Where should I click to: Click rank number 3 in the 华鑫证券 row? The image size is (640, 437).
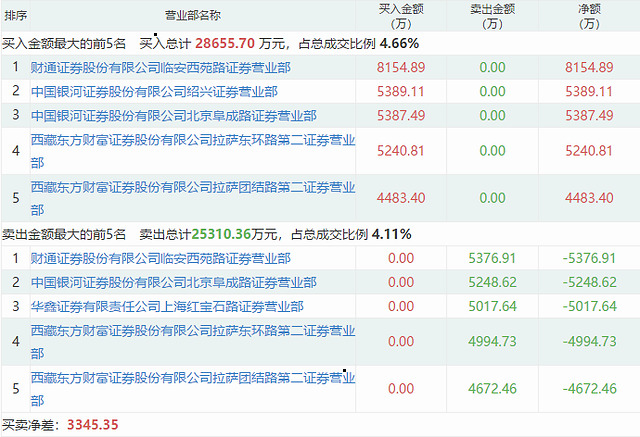(x=16, y=306)
